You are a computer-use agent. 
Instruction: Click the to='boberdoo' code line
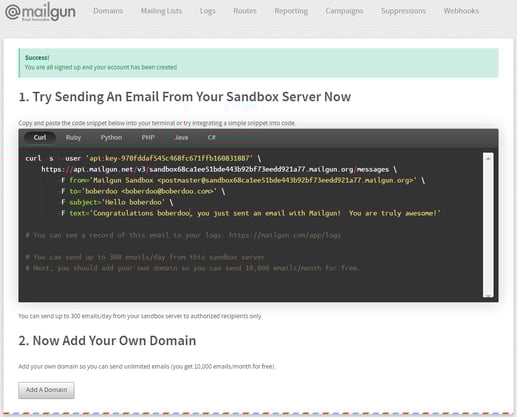143,191
